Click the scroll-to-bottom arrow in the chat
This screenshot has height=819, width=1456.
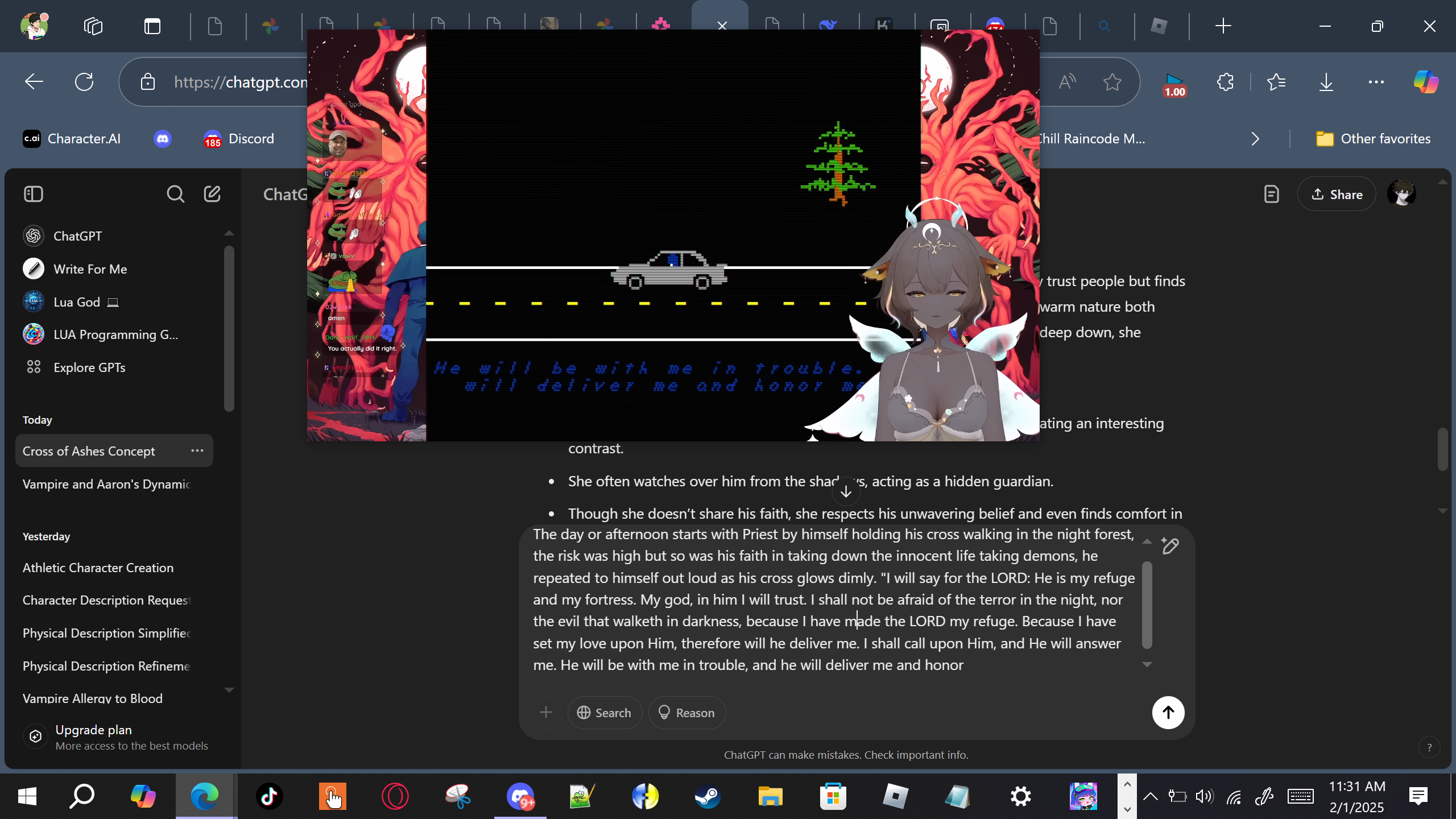click(846, 492)
